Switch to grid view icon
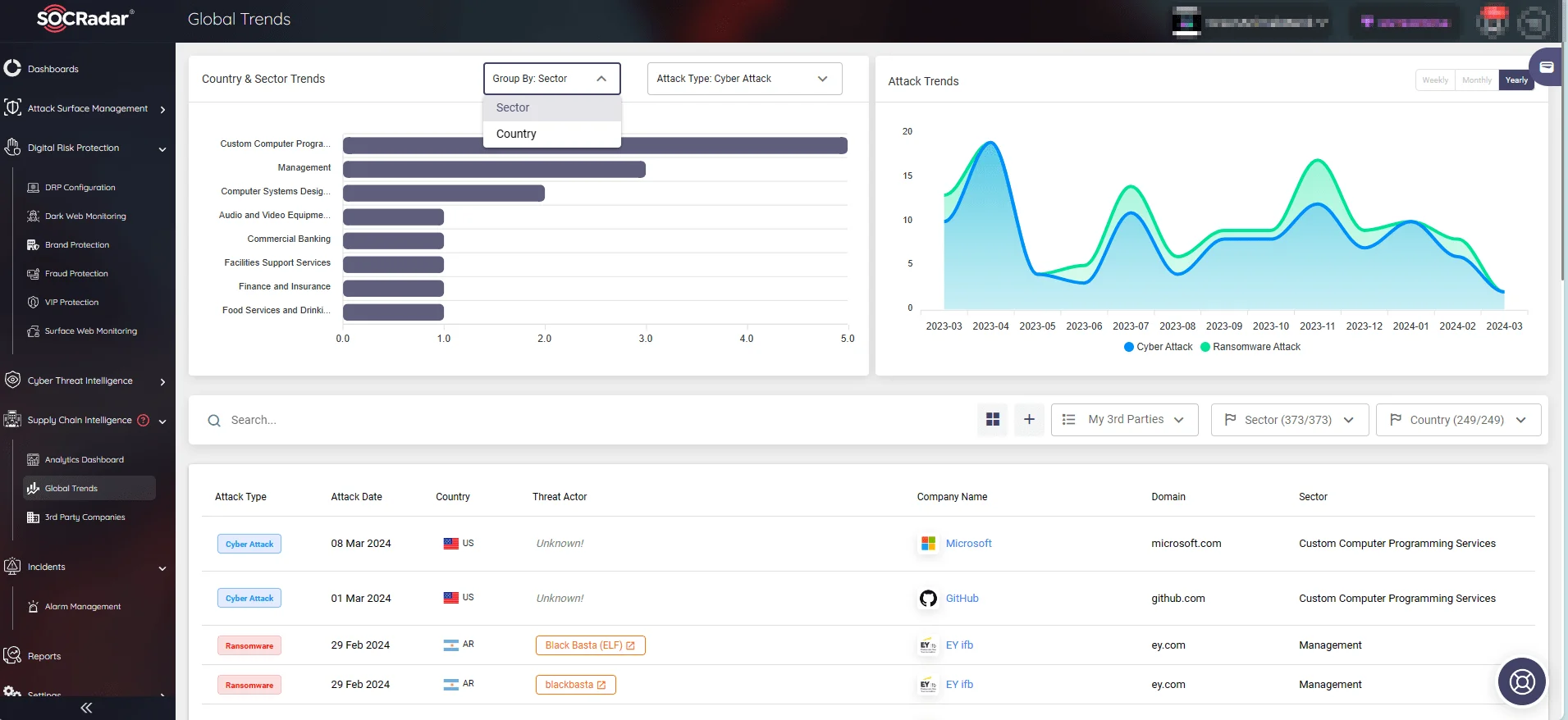The image size is (1568, 720). (x=993, y=420)
